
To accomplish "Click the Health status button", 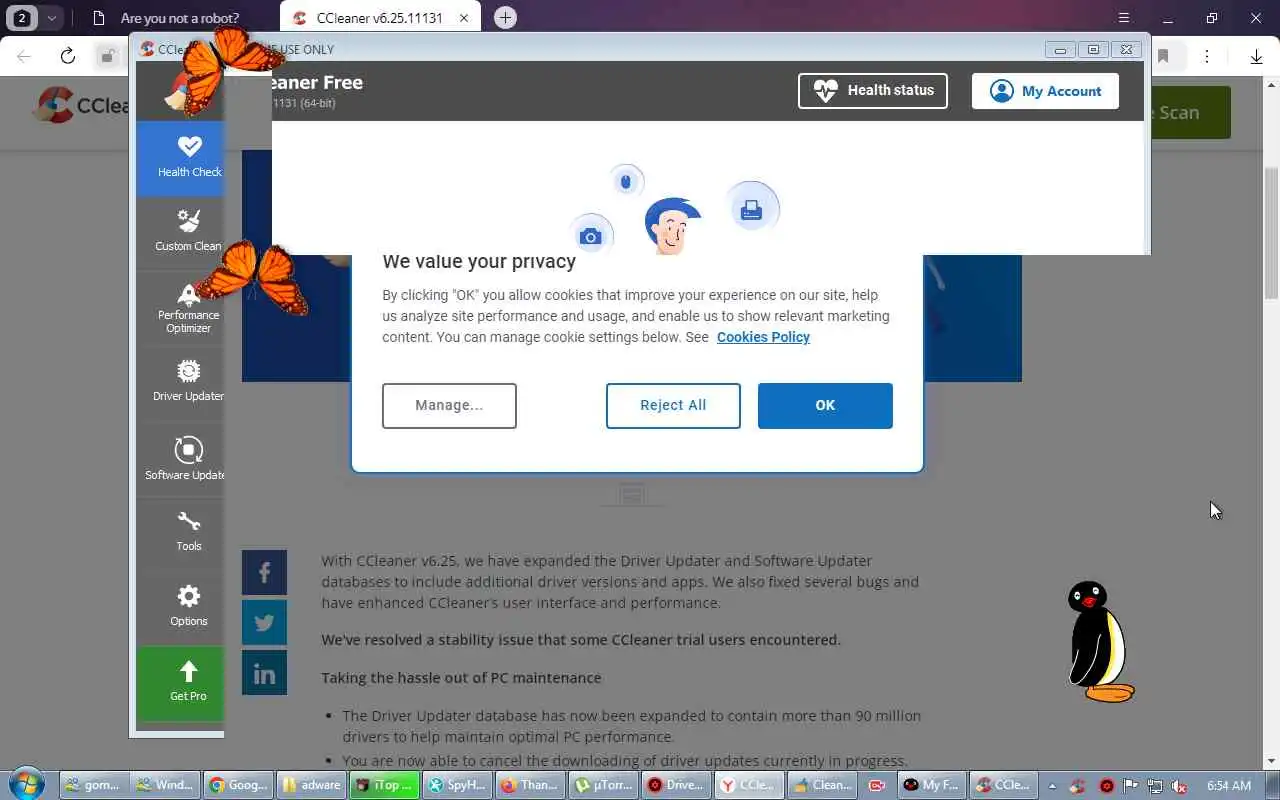I will pyautogui.click(x=873, y=90).
